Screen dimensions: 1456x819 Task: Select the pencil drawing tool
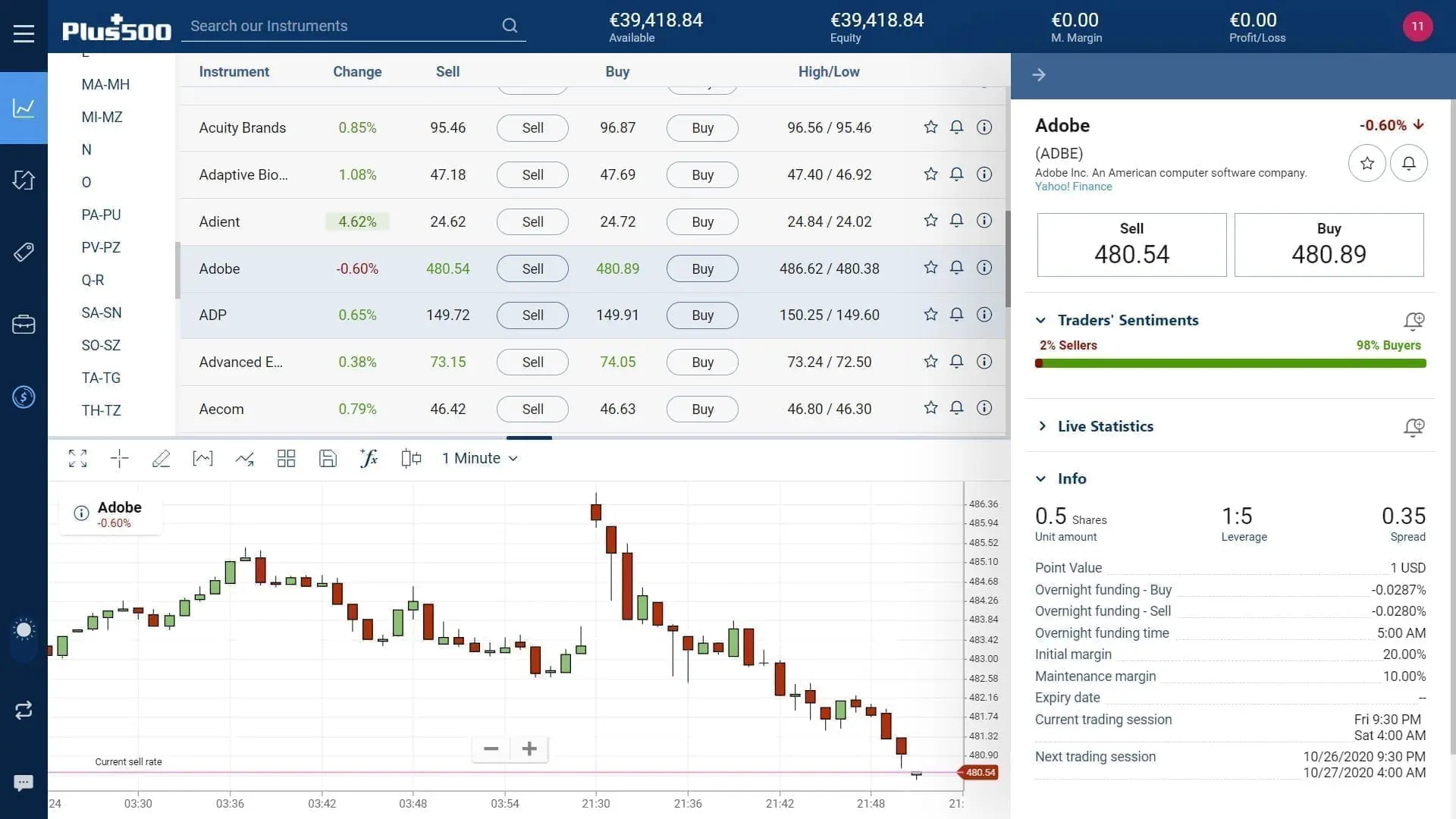tap(161, 458)
